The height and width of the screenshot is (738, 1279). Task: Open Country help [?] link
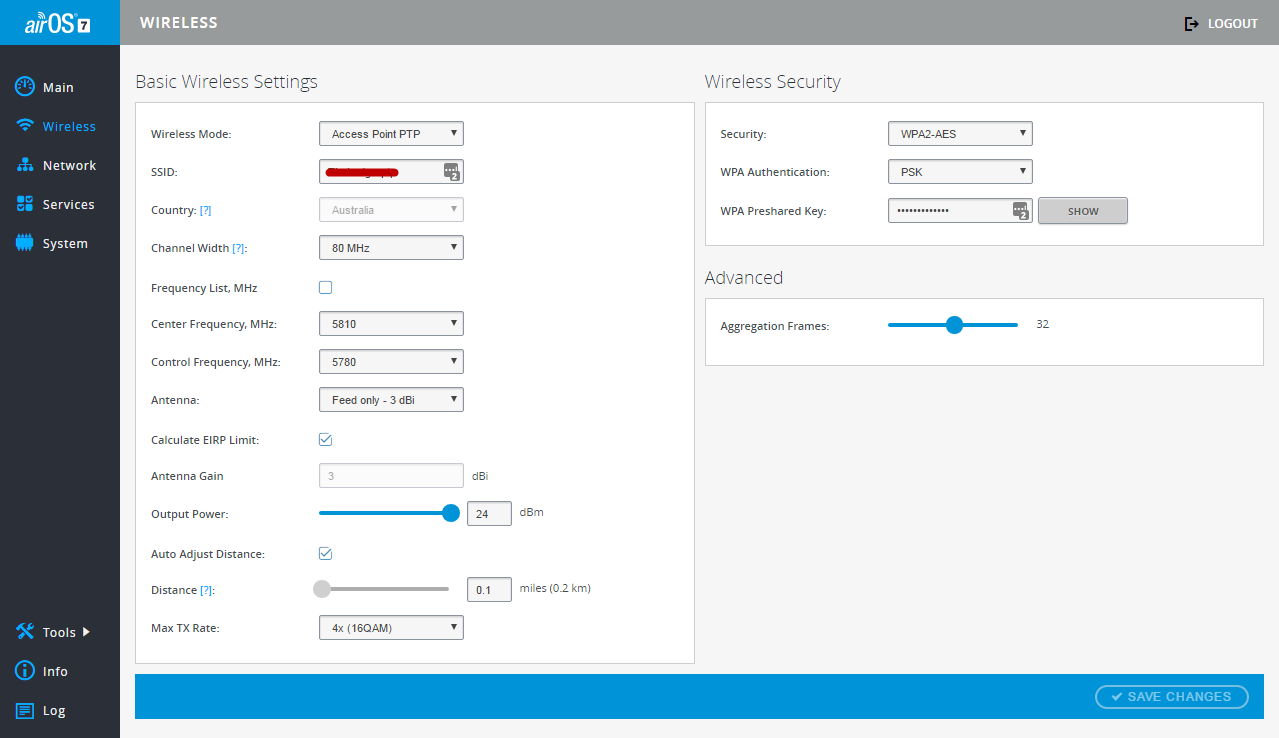(x=205, y=210)
